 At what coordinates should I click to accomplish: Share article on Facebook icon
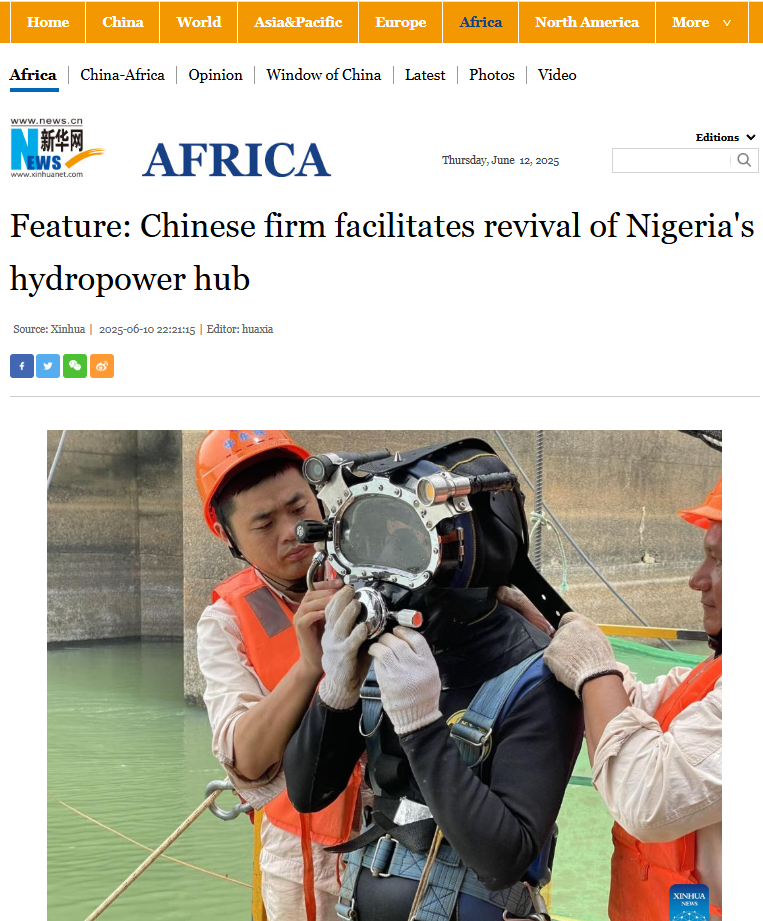[x=22, y=366]
